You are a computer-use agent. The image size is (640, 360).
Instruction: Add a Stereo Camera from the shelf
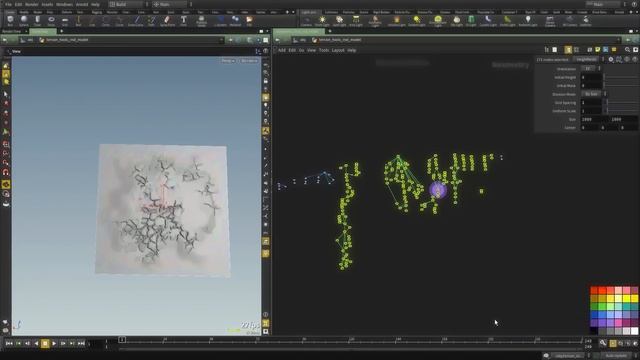(x=550, y=21)
